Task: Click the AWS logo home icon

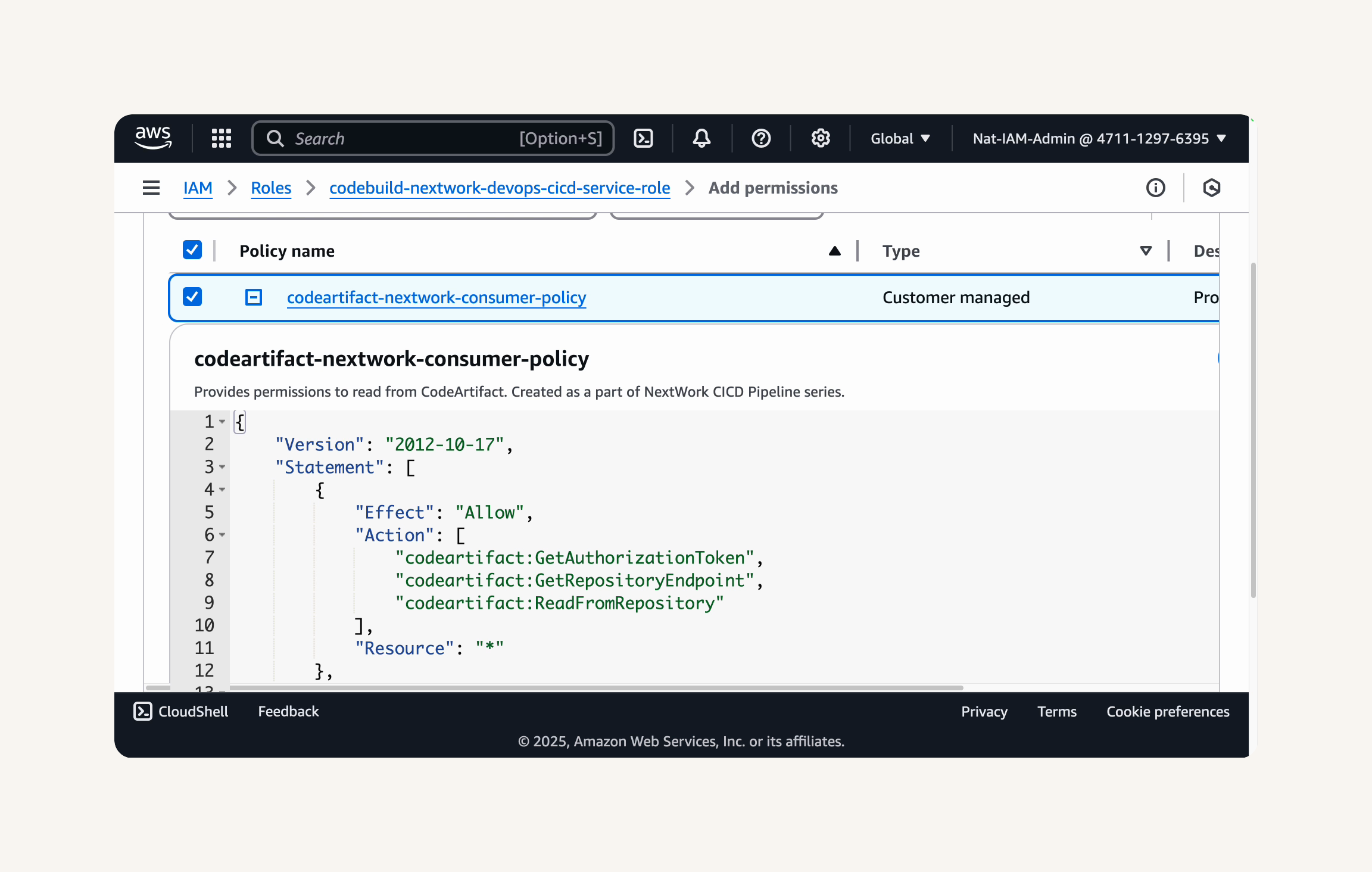Action: click(153, 138)
